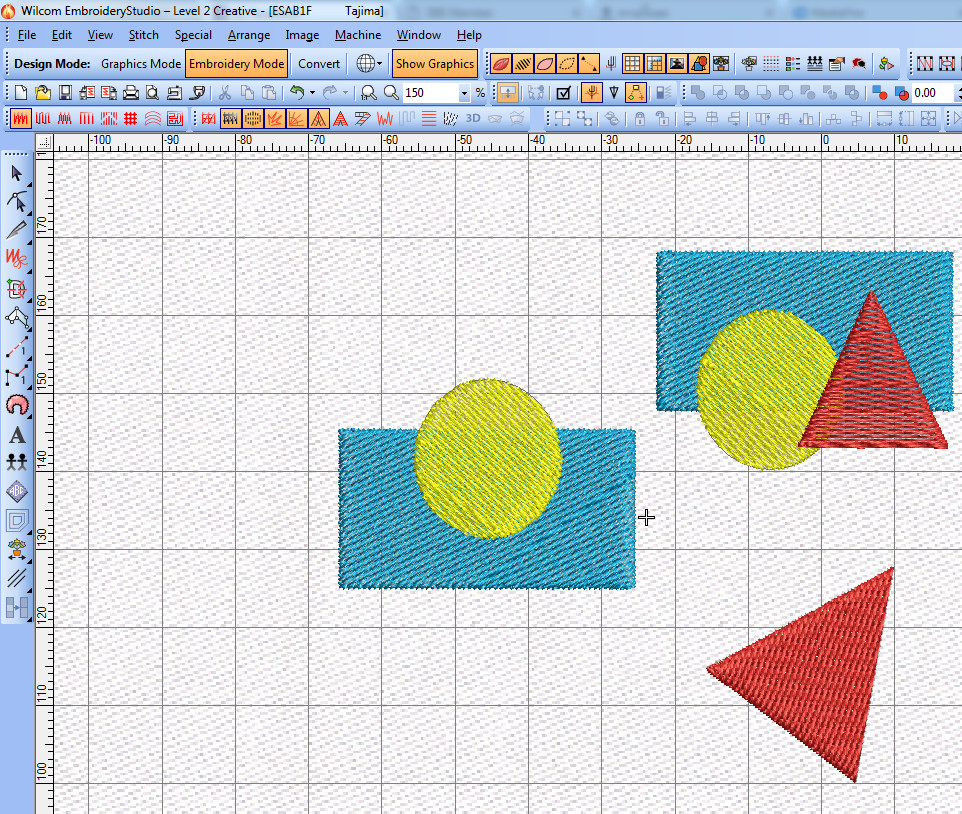Expand the red fur-shaped tool flyout

coord(28,416)
